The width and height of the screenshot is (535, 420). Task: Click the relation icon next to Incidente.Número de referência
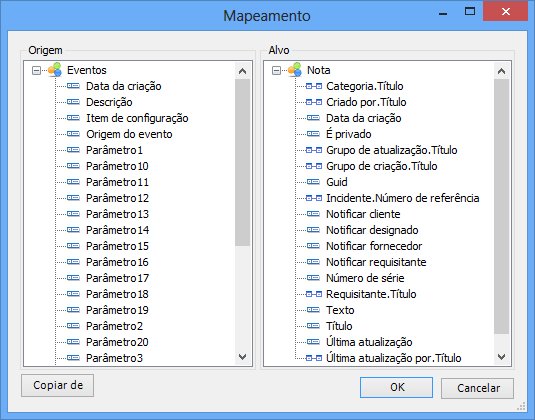pos(314,198)
